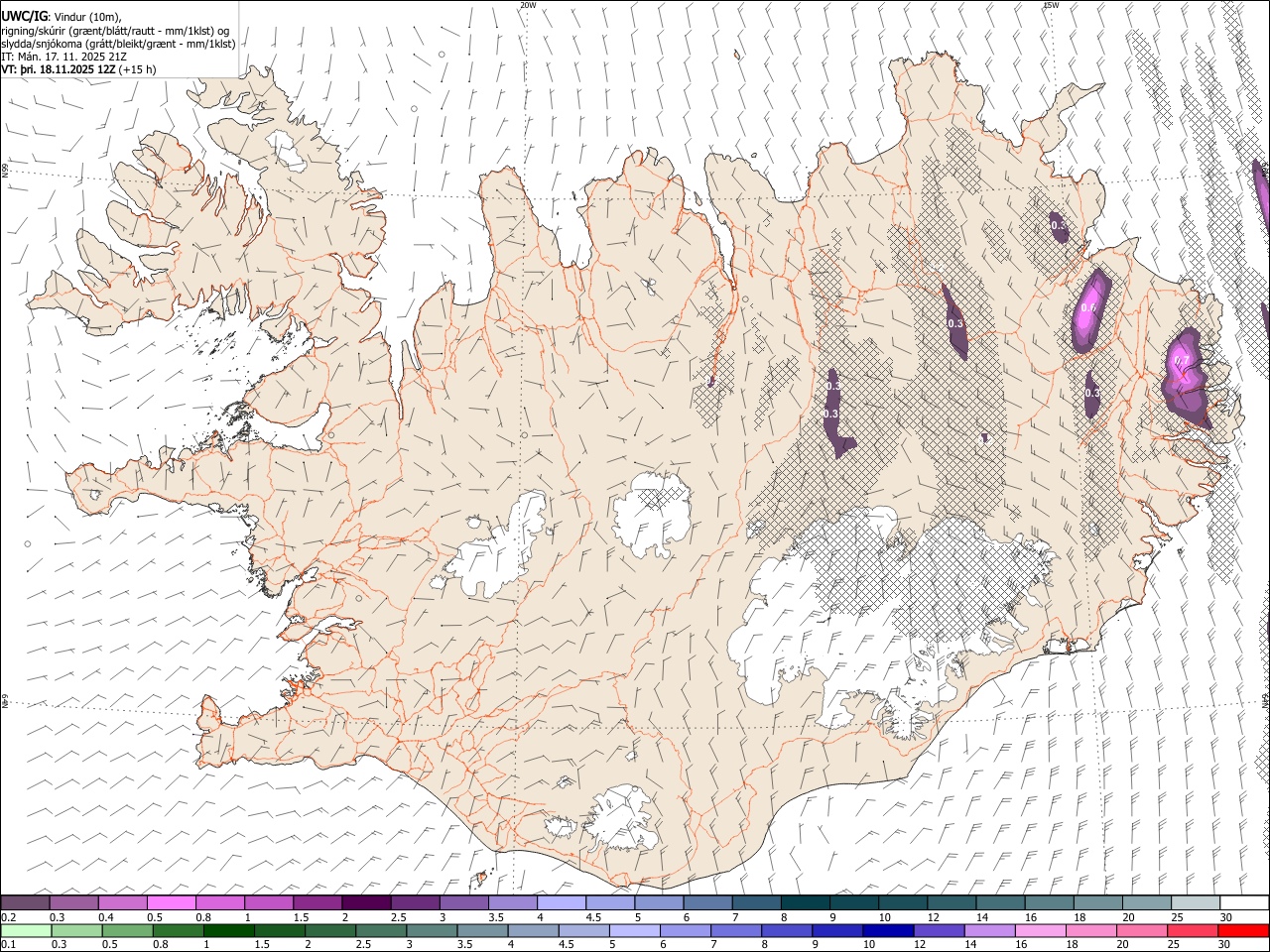Select the red bottom legend swatch above 30
Image resolution: width=1270 pixels, height=952 pixels.
(1244, 930)
